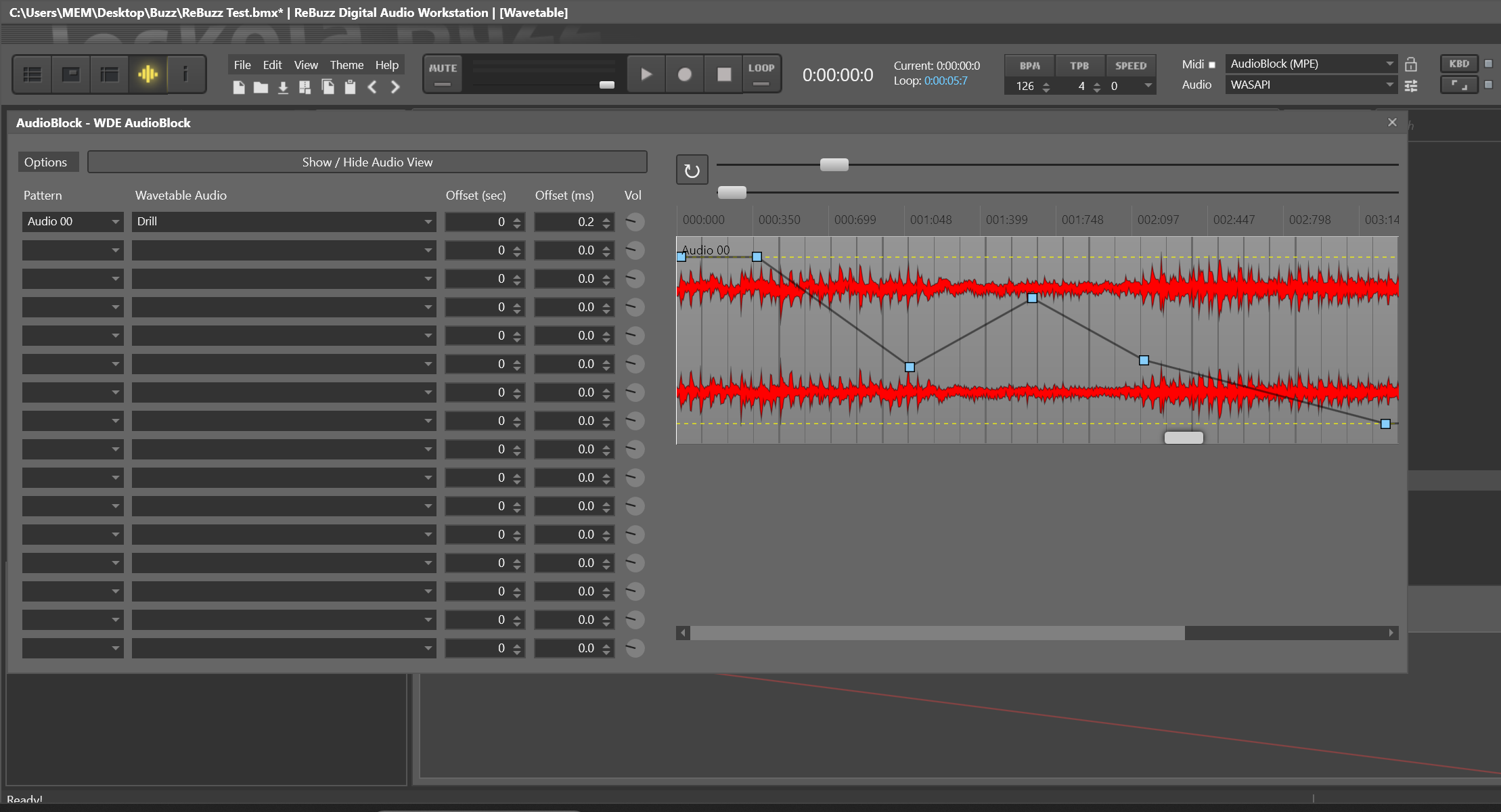This screenshot has width=1501, height=812.
Task: Click the white slider thumb at the waveform's bottom edge
Action: point(1184,438)
